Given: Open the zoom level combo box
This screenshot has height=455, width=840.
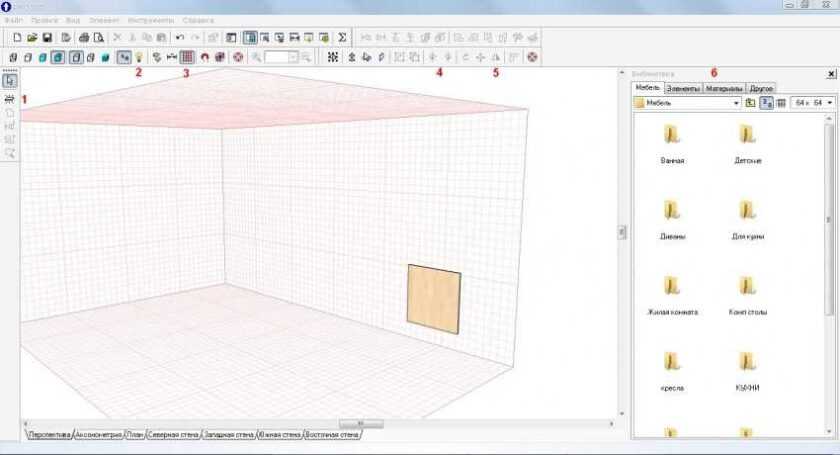Looking at the screenshot, I should (280, 57).
